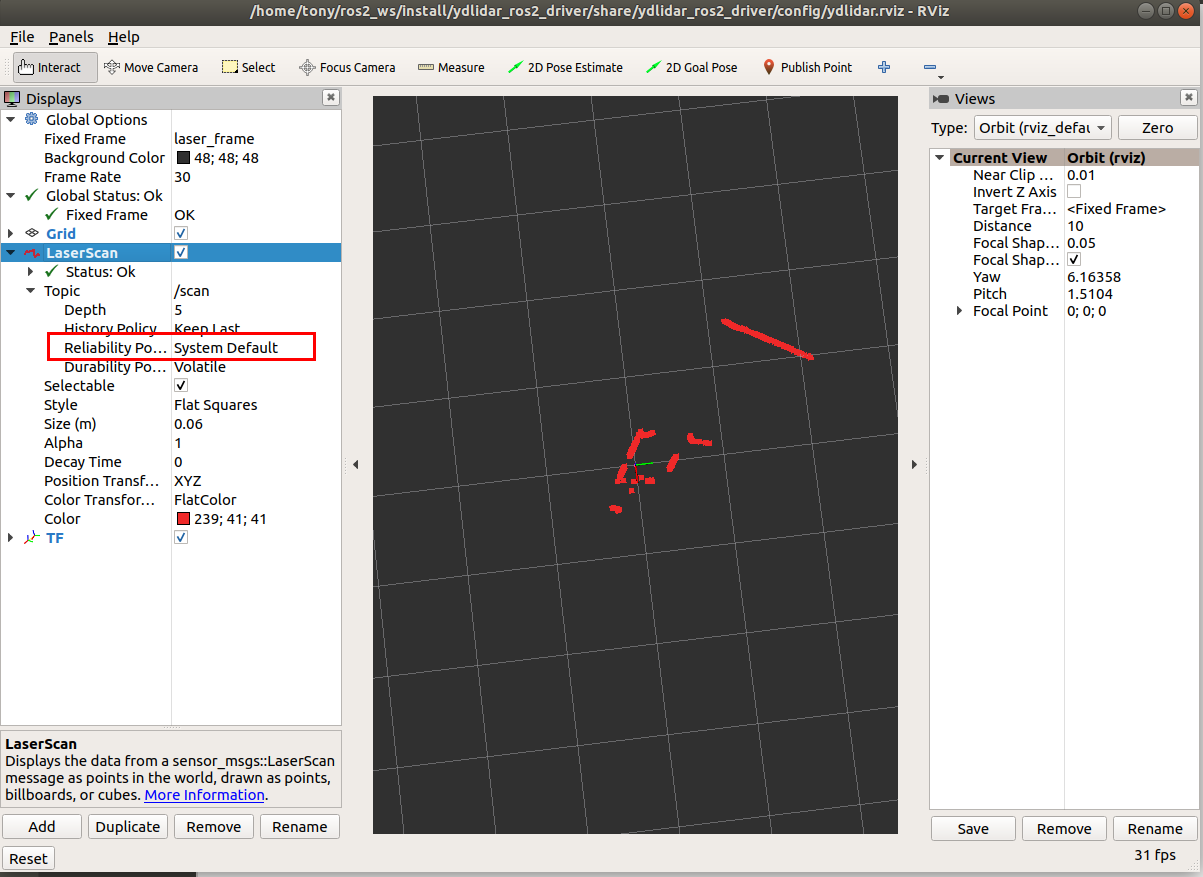Activate the 2D Goal Pose tool

coord(691,67)
